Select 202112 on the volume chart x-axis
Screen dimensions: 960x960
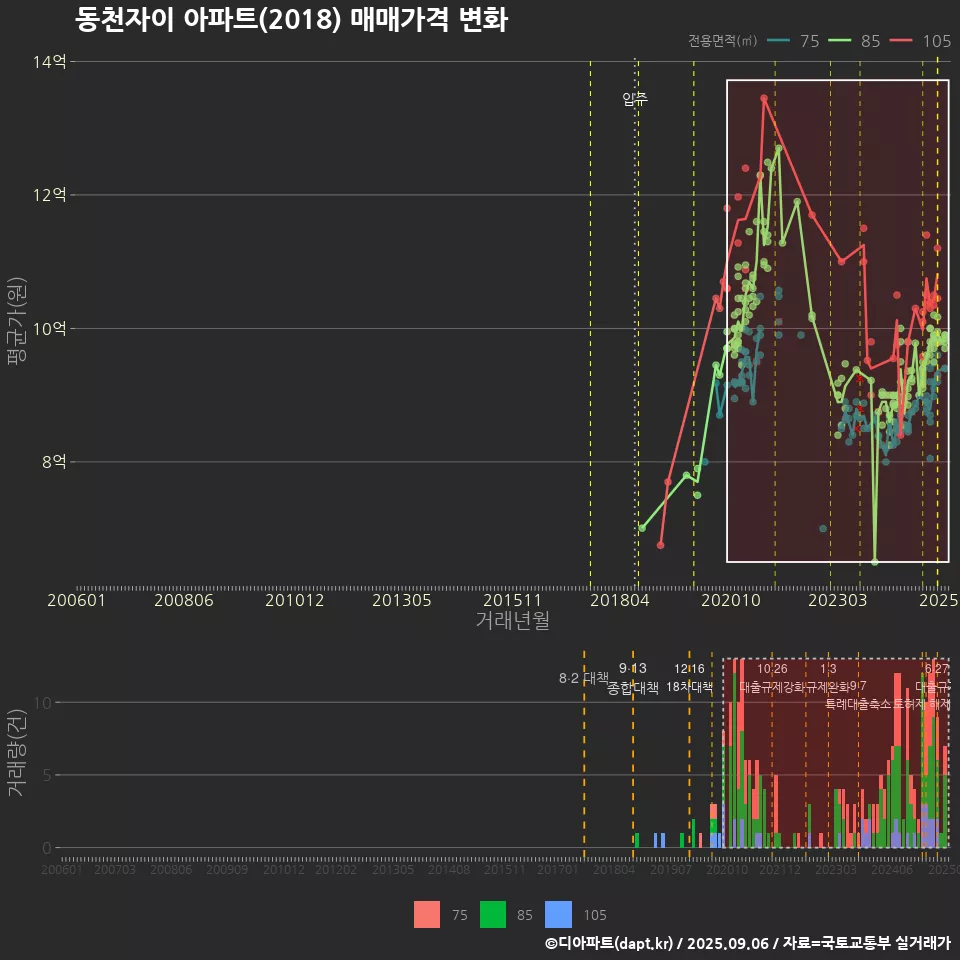click(780, 869)
